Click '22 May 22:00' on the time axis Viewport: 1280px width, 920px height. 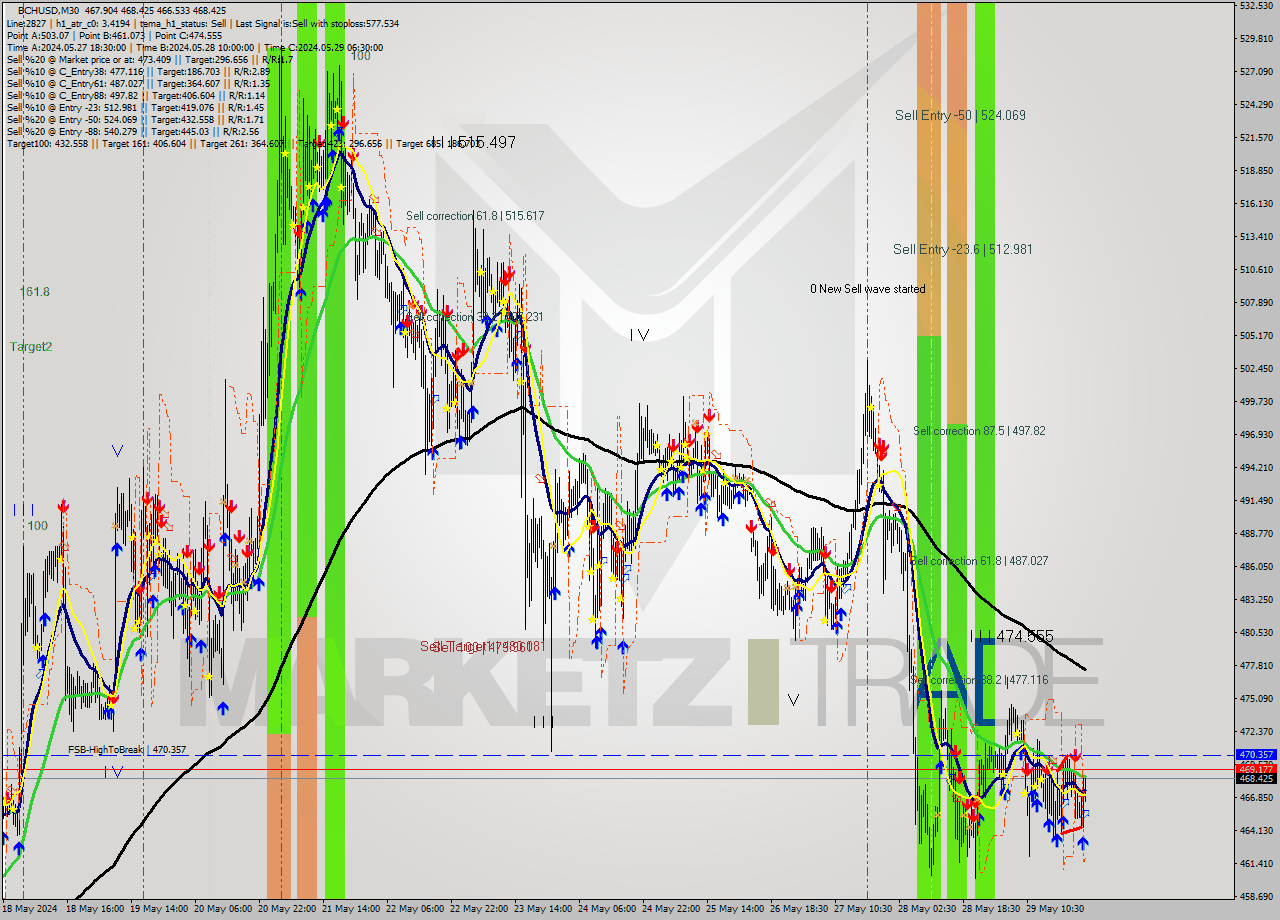(x=479, y=910)
